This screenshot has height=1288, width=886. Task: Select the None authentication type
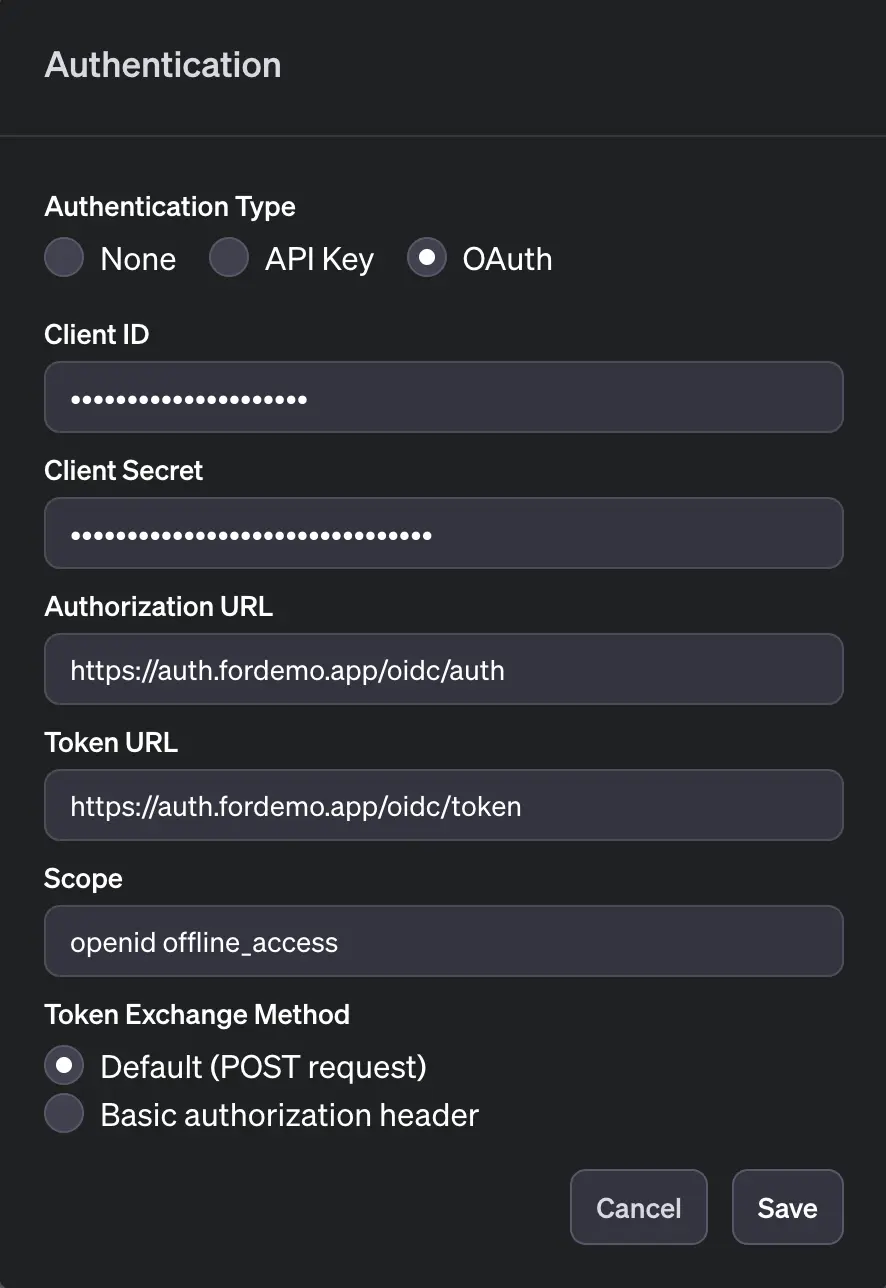coord(64,258)
